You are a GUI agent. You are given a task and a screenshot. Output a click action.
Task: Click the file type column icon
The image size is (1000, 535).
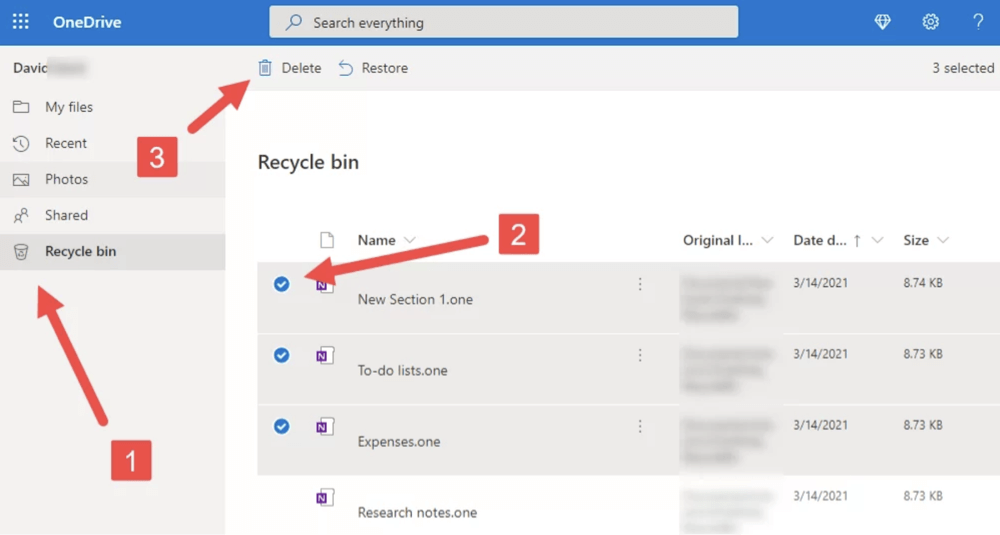[x=327, y=240]
